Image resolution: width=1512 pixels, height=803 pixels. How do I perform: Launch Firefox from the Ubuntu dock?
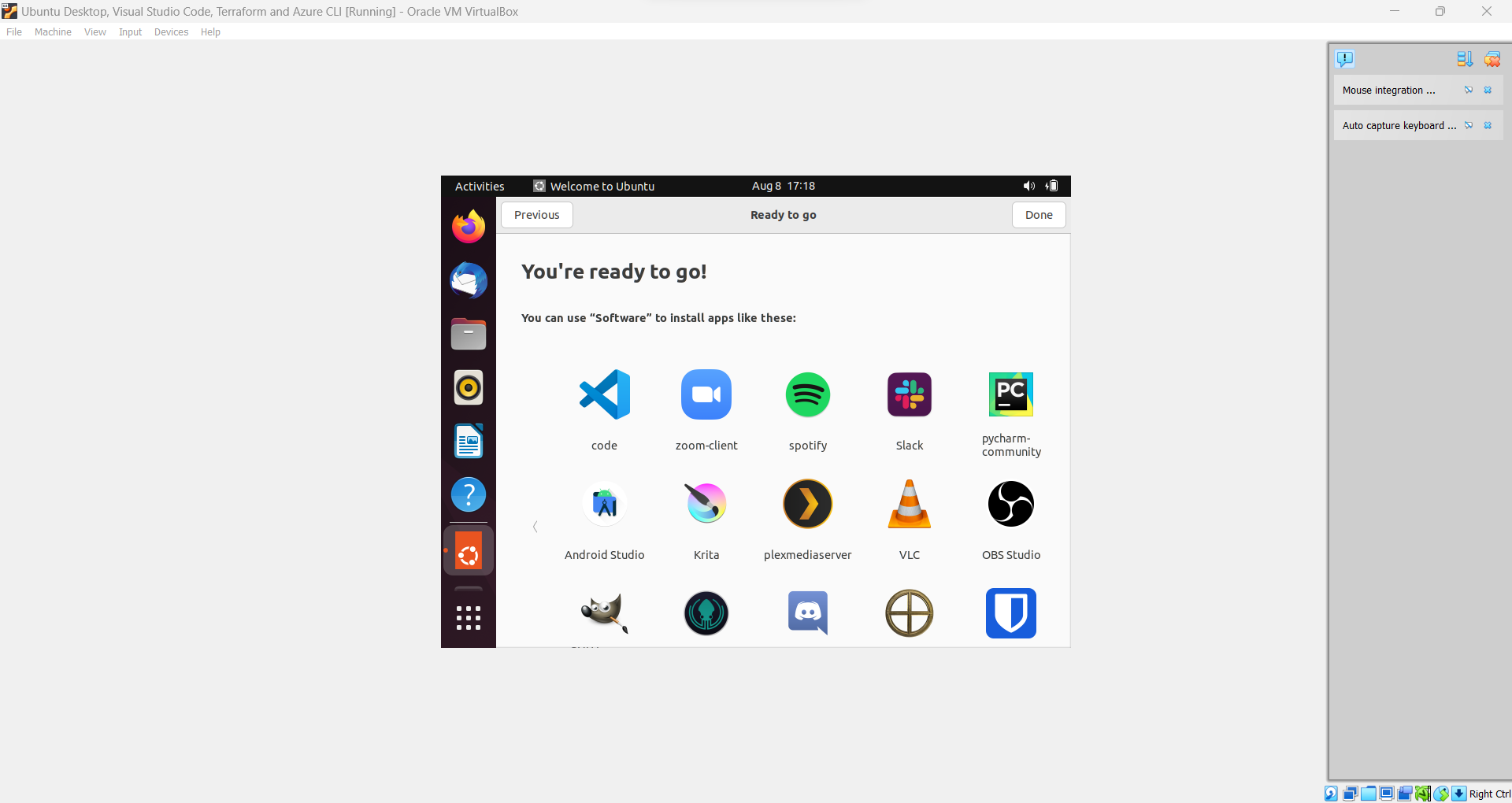[469, 227]
